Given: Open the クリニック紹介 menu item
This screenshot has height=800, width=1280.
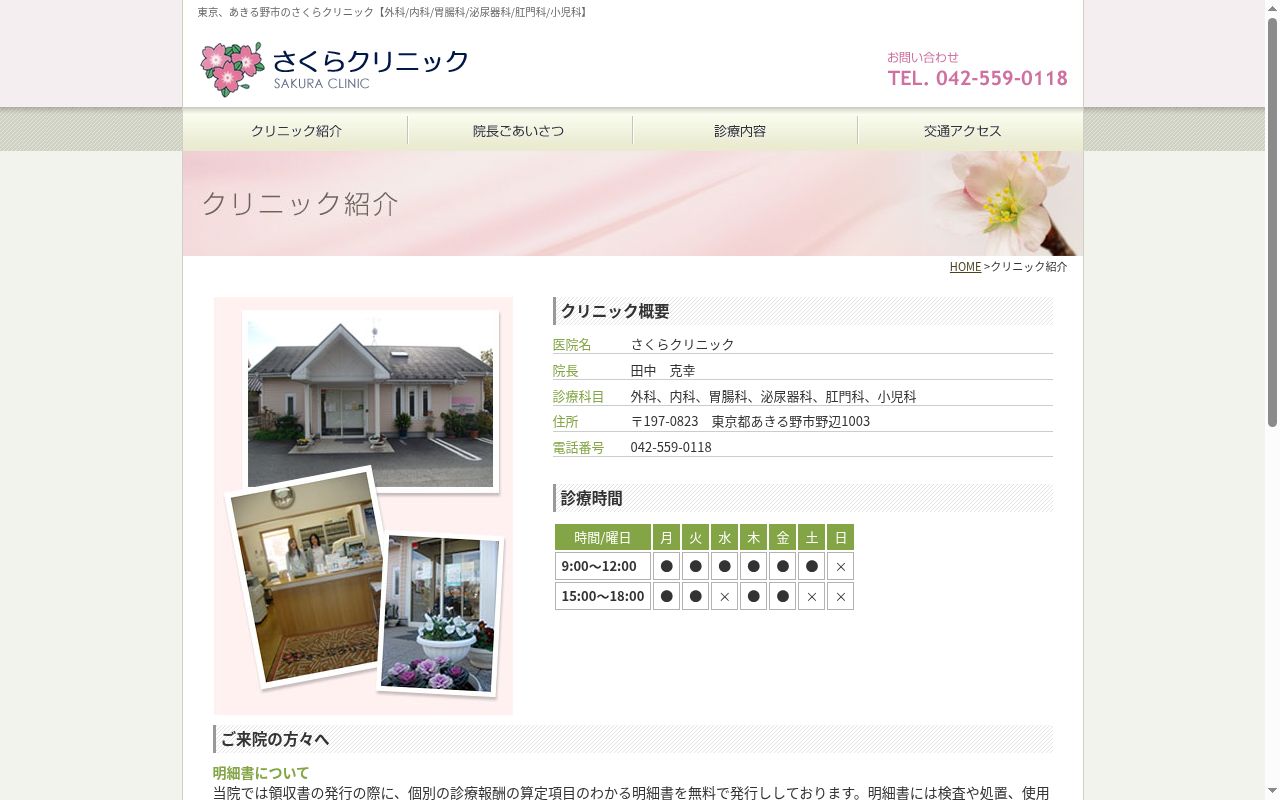Looking at the screenshot, I should coord(296,131).
